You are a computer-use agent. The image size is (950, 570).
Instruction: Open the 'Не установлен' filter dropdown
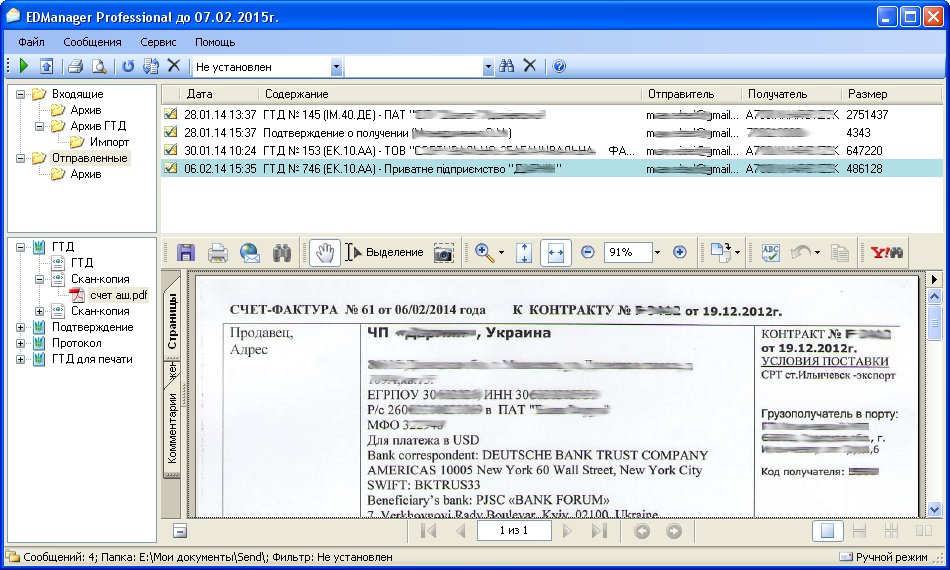coord(336,67)
